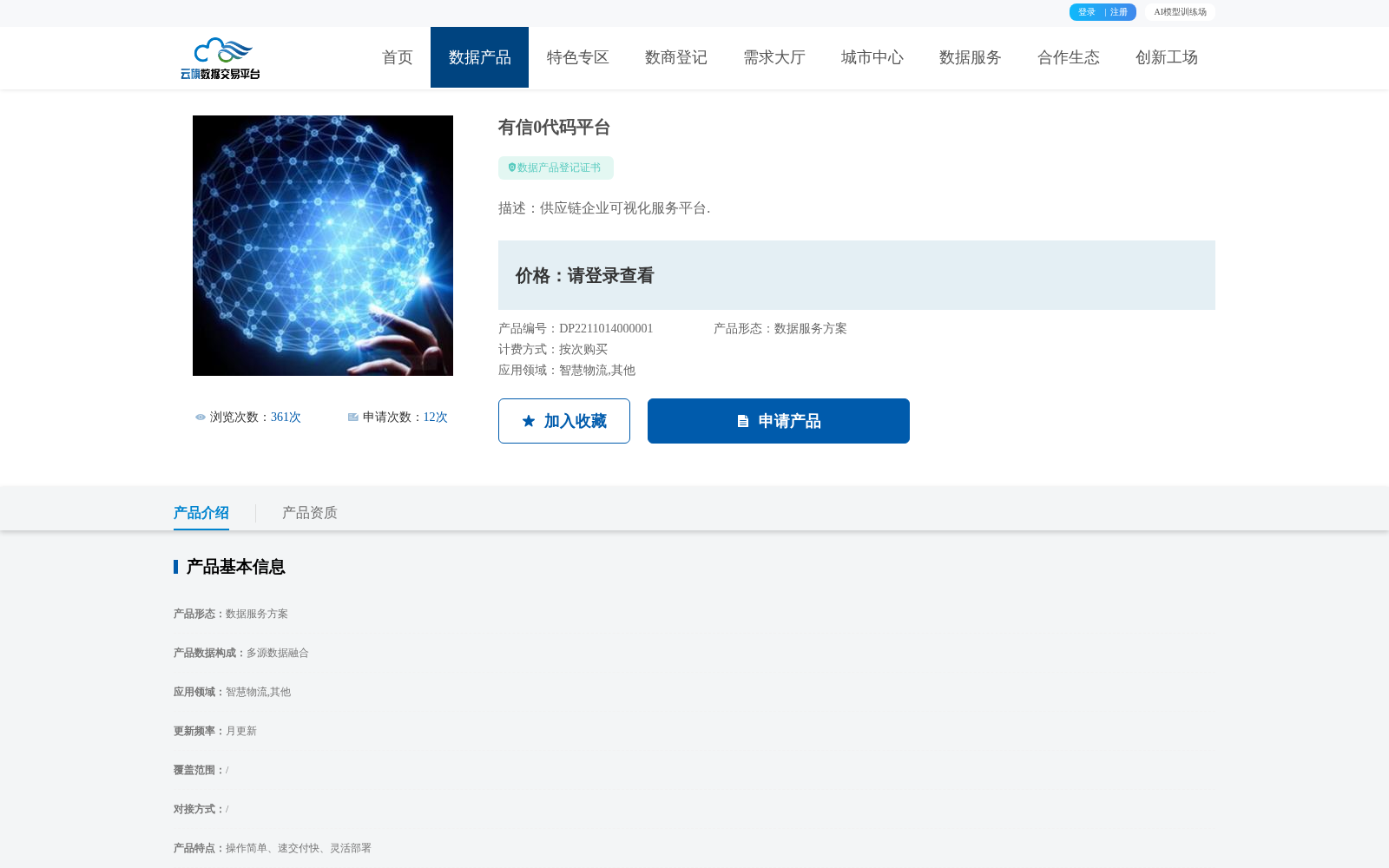Go to 合作生态 section

click(x=1069, y=57)
